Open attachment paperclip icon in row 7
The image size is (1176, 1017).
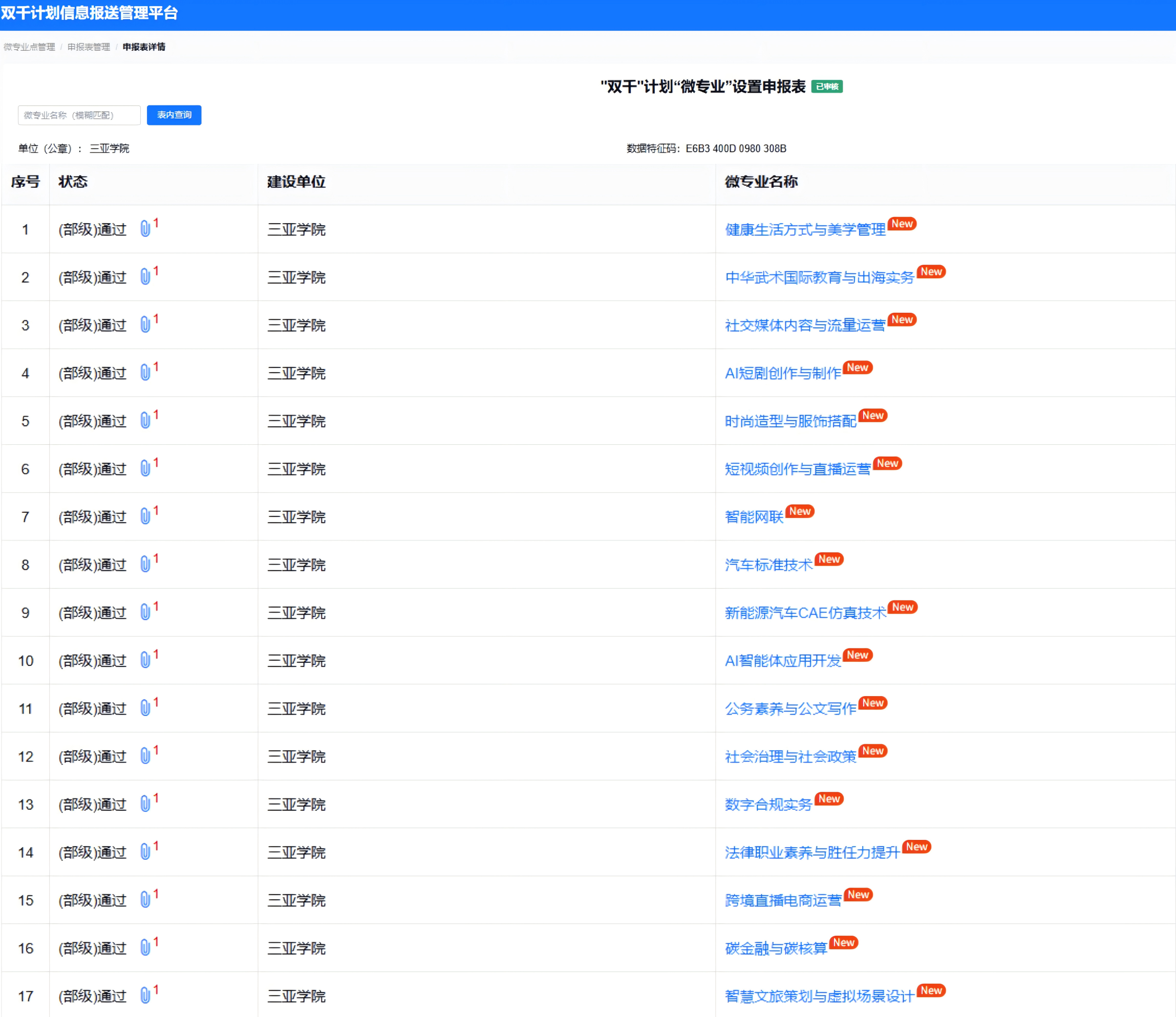click(x=145, y=516)
